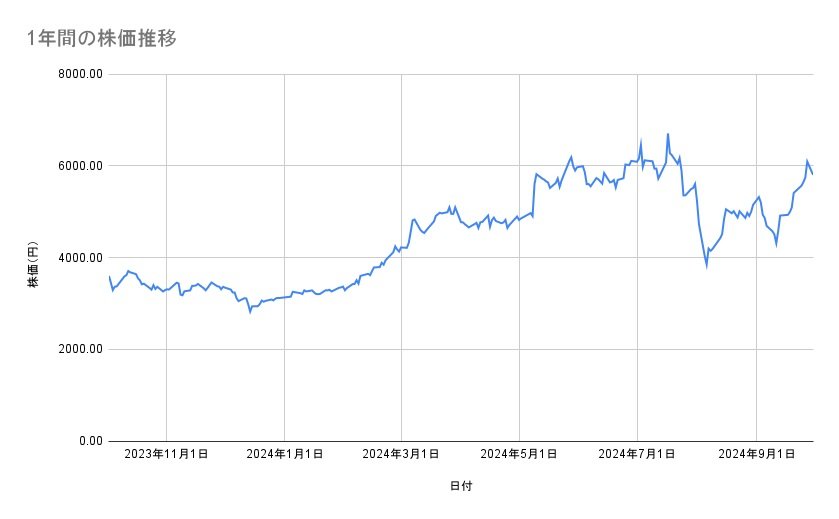839x519 pixels.
Task: Select the horizontal axis title 日付
Action: 460,486
